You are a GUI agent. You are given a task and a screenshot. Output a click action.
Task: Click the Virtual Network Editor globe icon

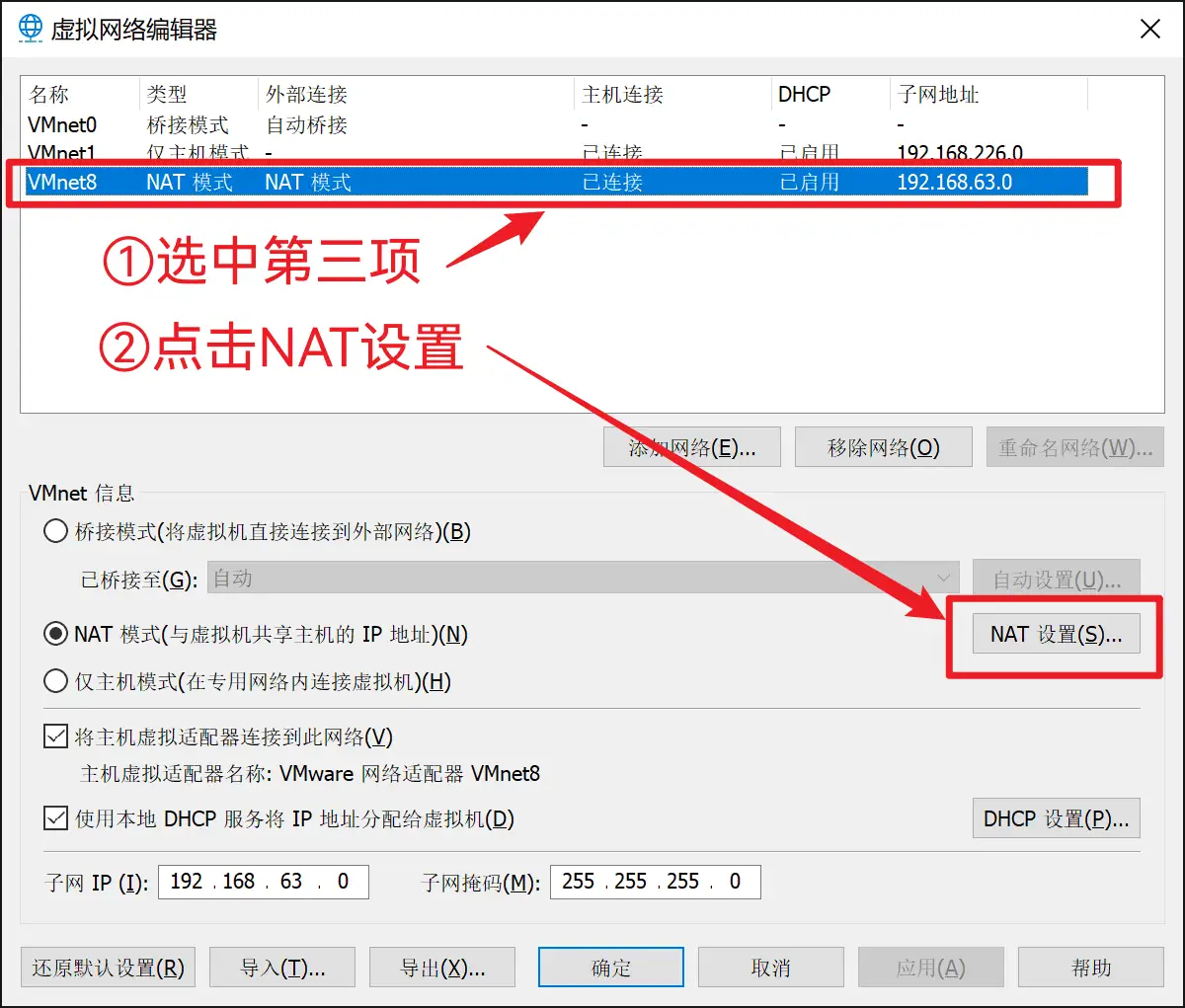[31, 28]
